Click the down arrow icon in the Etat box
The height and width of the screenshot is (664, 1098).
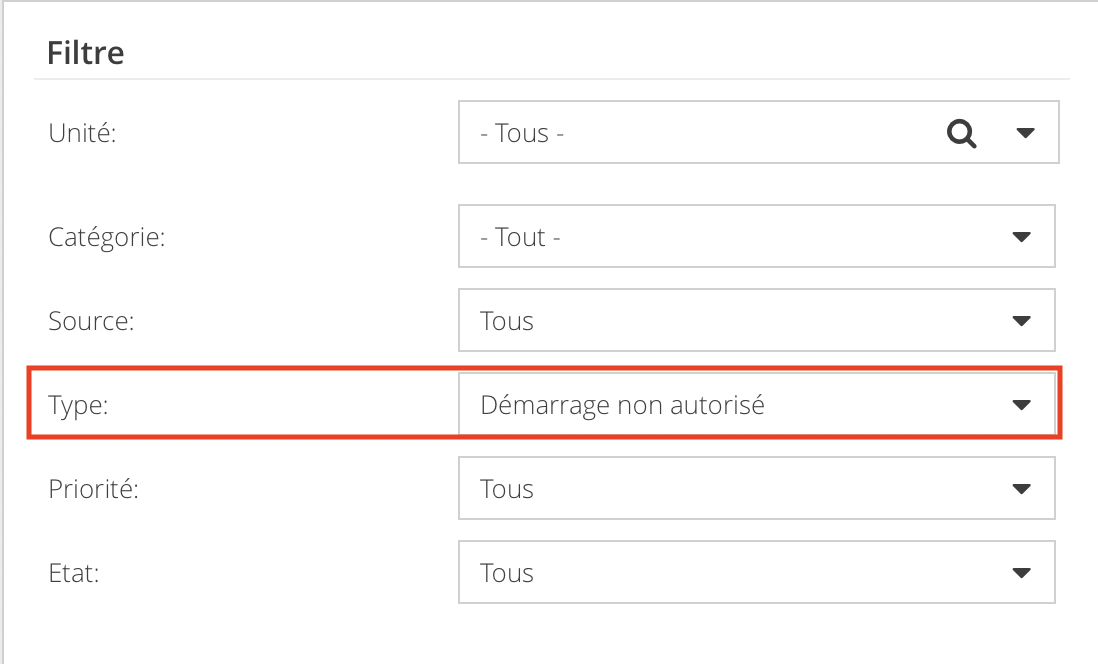click(x=1022, y=573)
